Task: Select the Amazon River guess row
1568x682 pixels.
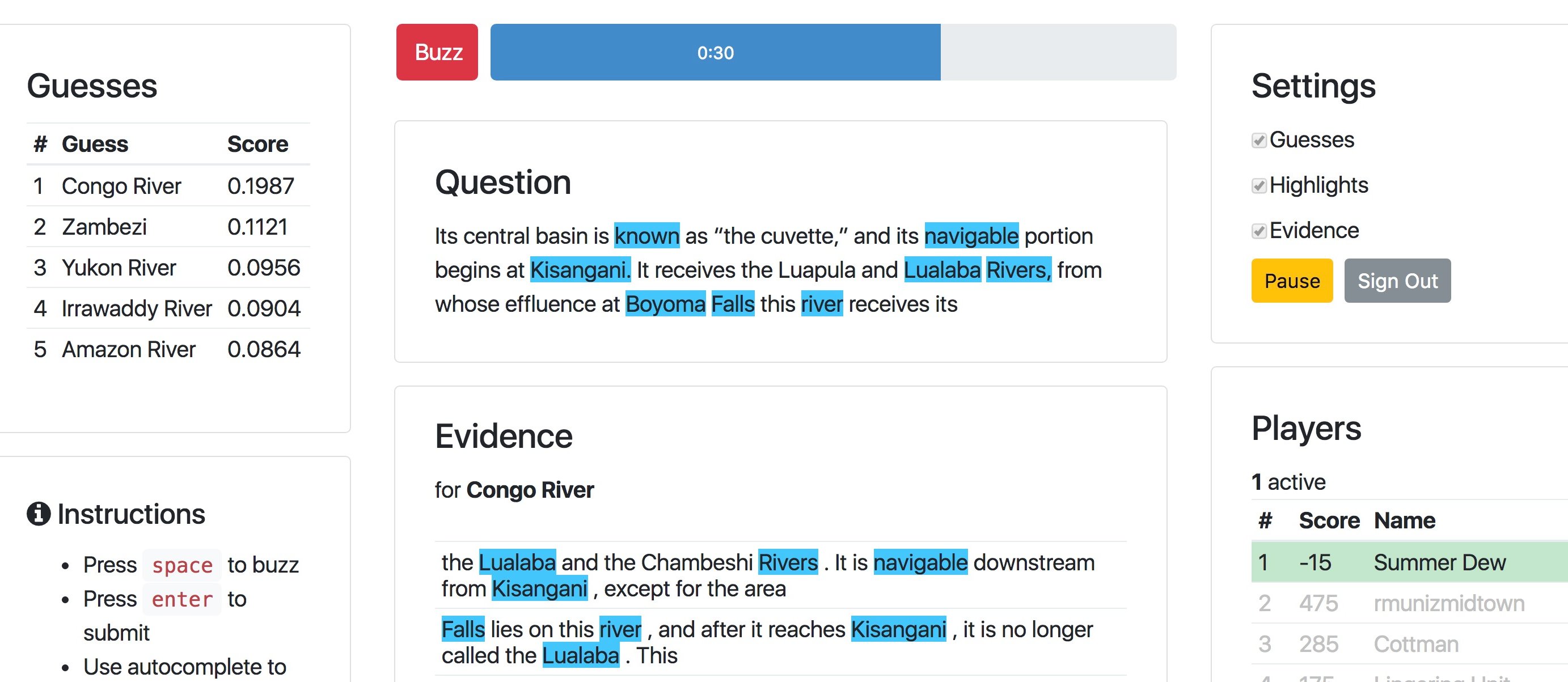Action: (167, 349)
